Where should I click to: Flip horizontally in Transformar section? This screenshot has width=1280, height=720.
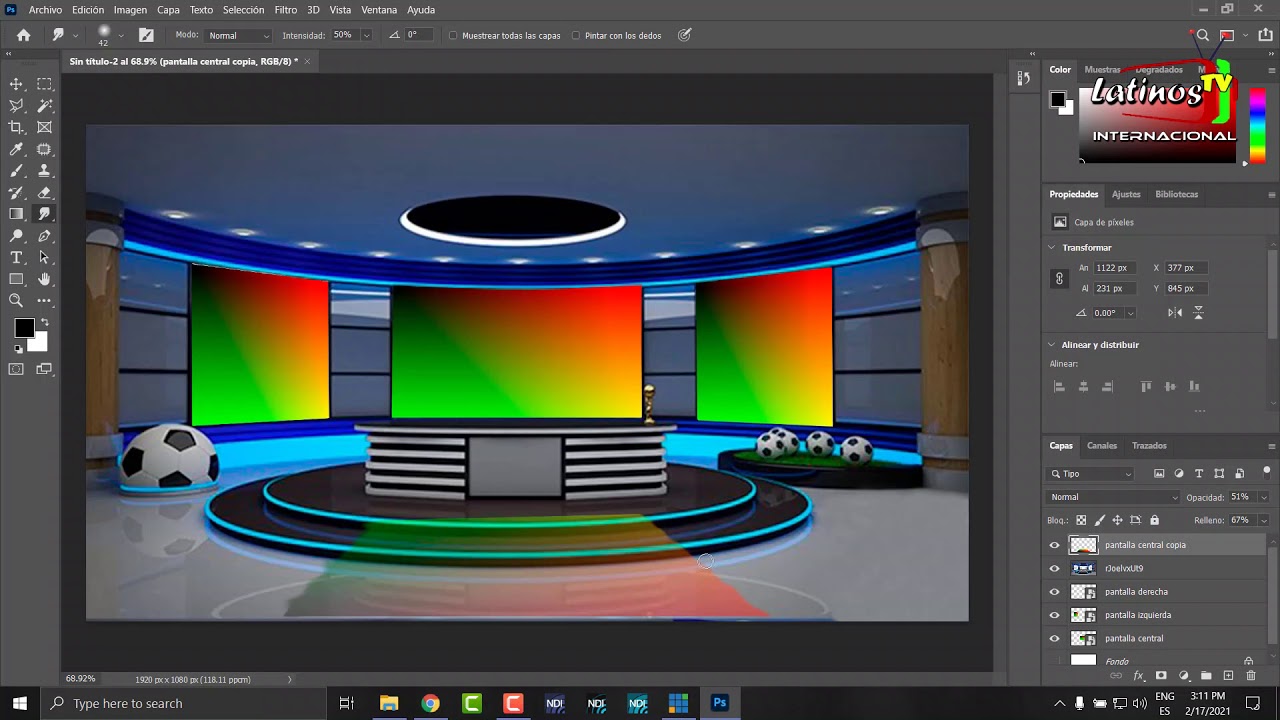click(x=1175, y=313)
